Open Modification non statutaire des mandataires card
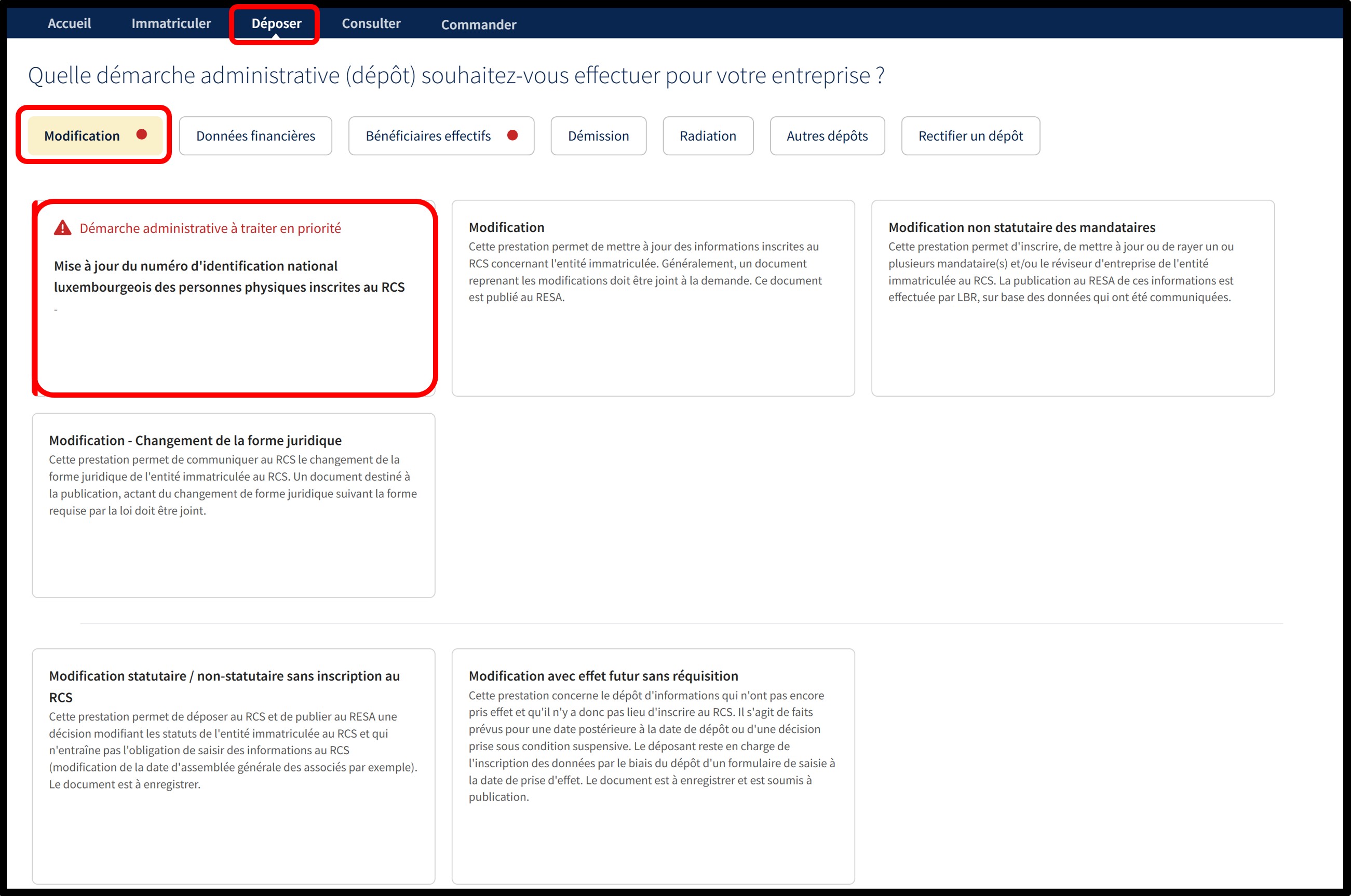This screenshot has height=896, width=1351. pyautogui.click(x=1072, y=297)
